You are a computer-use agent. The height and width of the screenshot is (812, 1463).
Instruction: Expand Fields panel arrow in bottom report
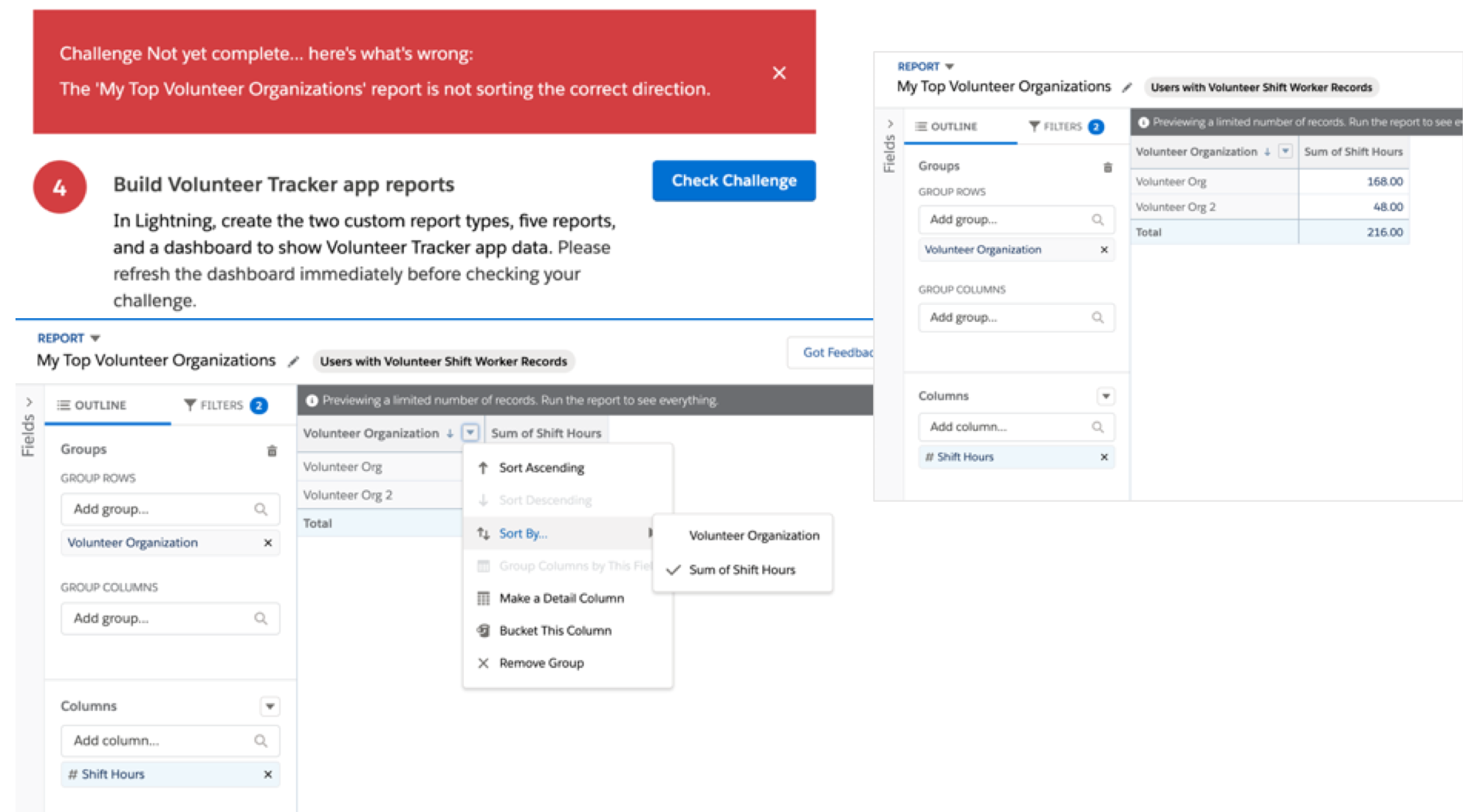point(29,402)
